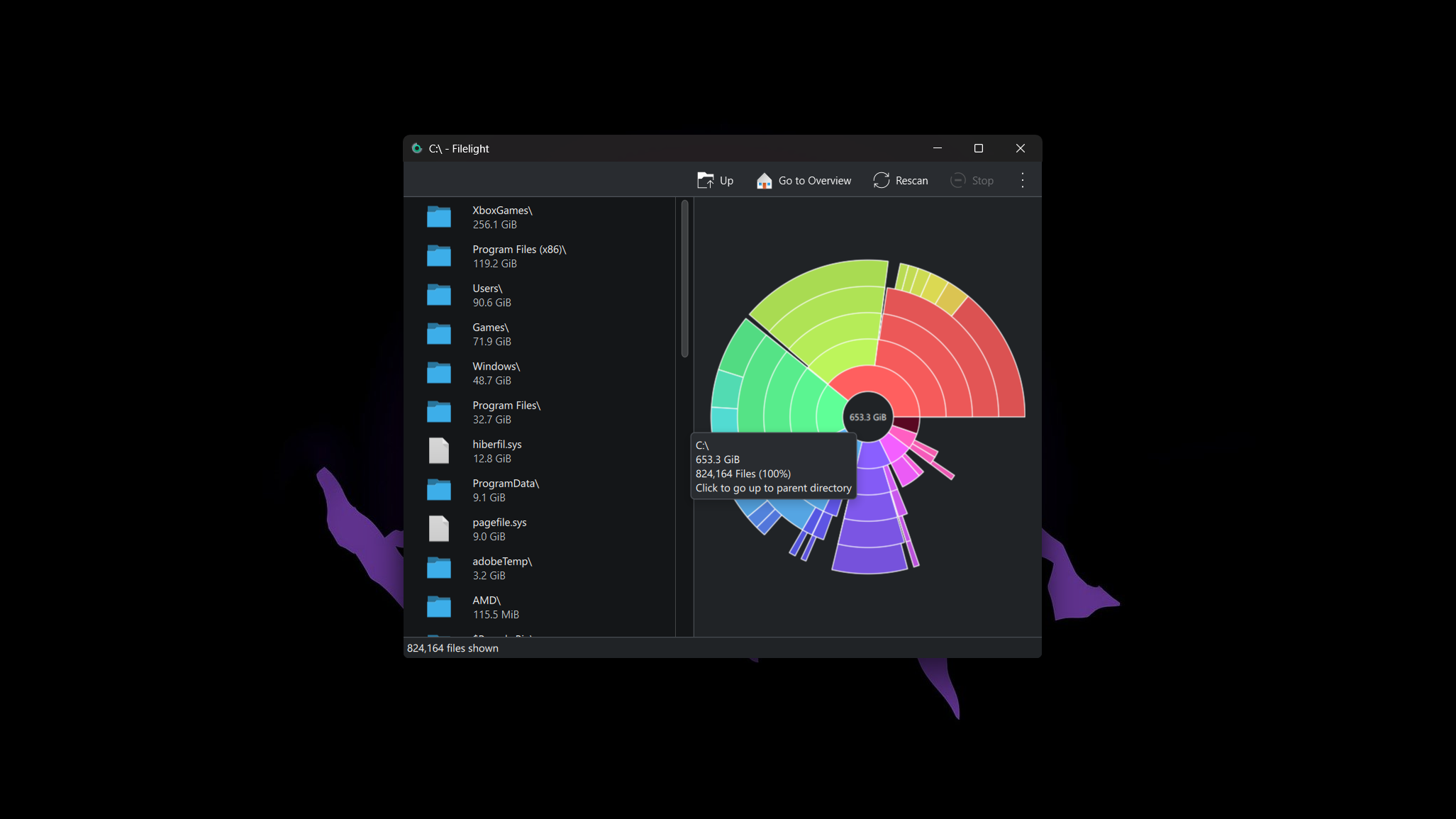The image size is (1456, 819).
Task: Click the 653.3 GiB center circle
Action: point(867,417)
